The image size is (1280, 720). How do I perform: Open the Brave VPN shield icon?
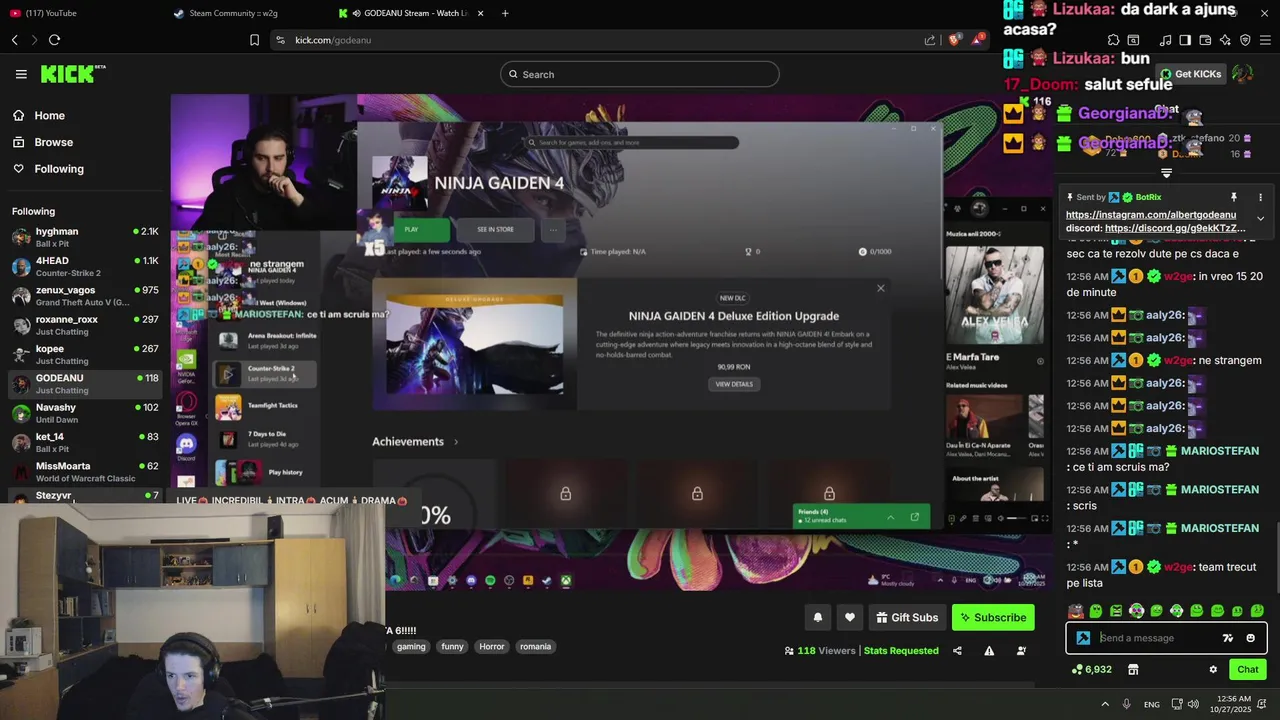pyautogui.click(x=1245, y=40)
